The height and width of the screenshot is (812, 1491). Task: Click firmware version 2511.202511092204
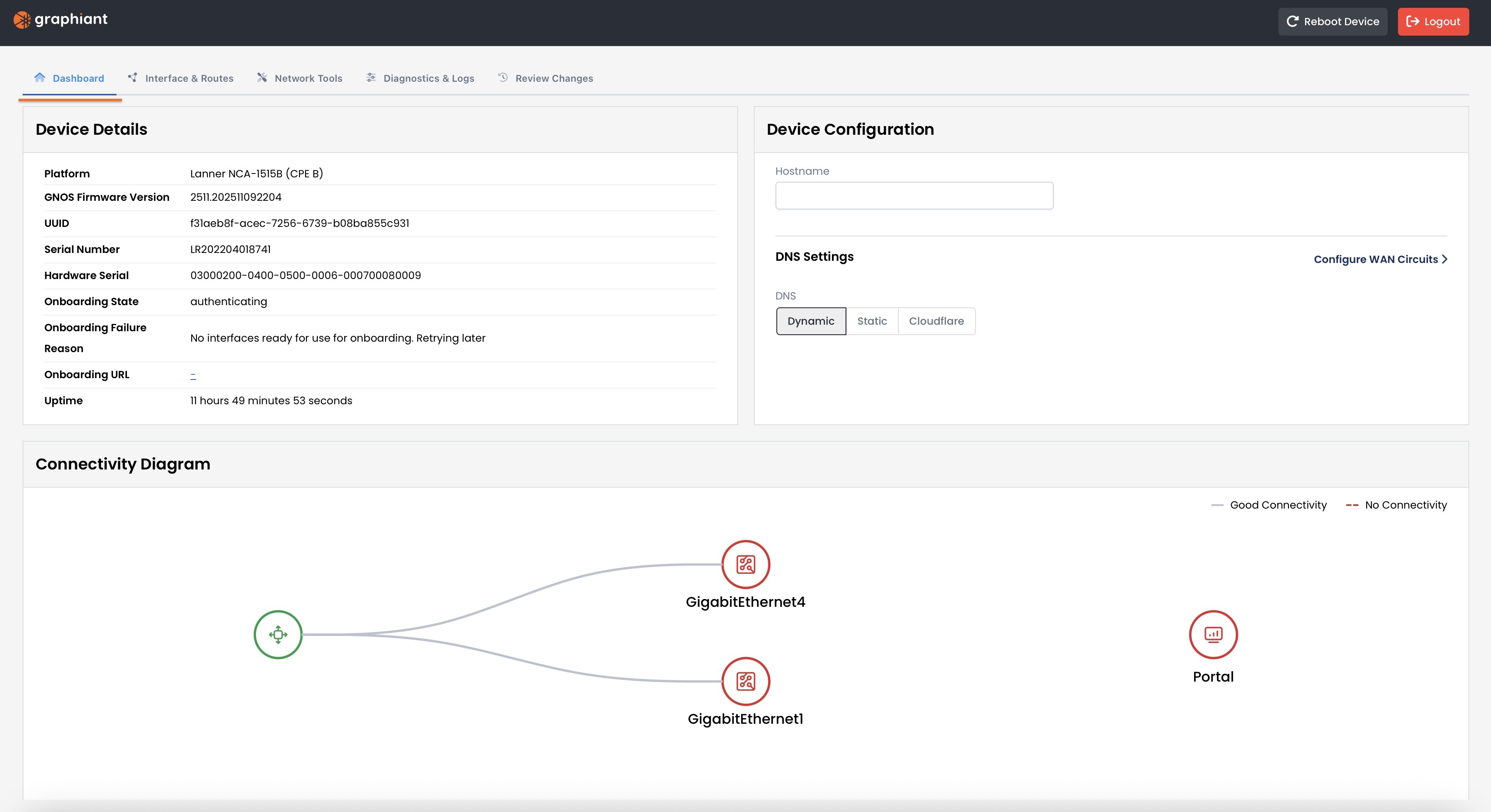236,197
